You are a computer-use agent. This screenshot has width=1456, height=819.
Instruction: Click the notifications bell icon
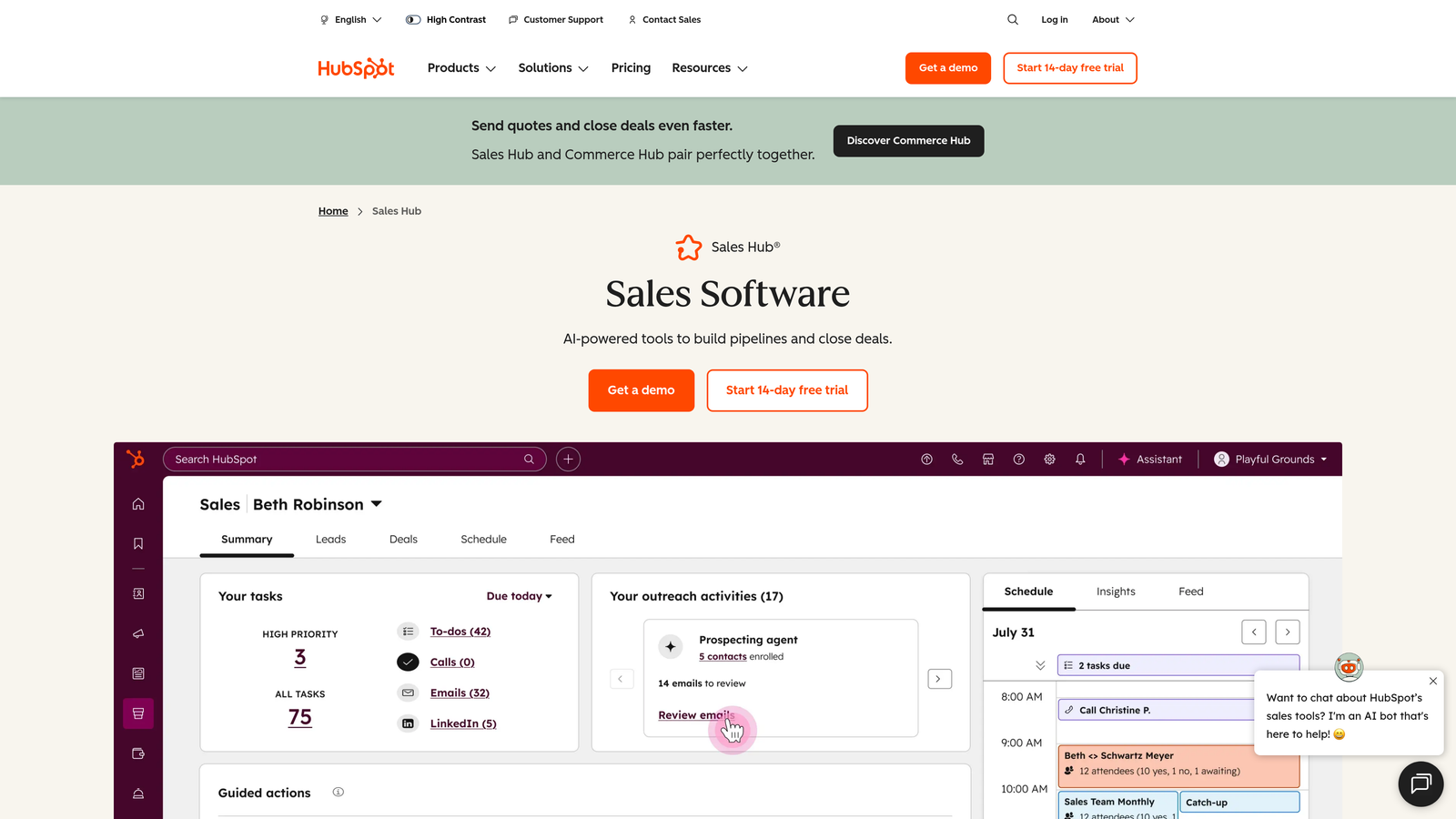click(x=1080, y=459)
